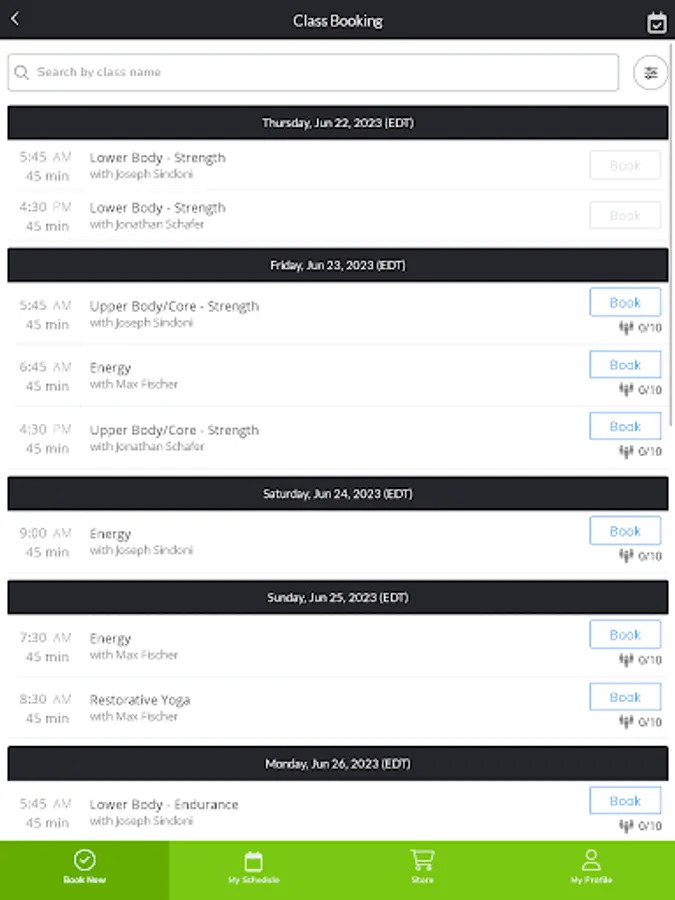Select the Sunday, Jun 25, 2023 header
This screenshot has height=900, width=675.
pos(338,597)
